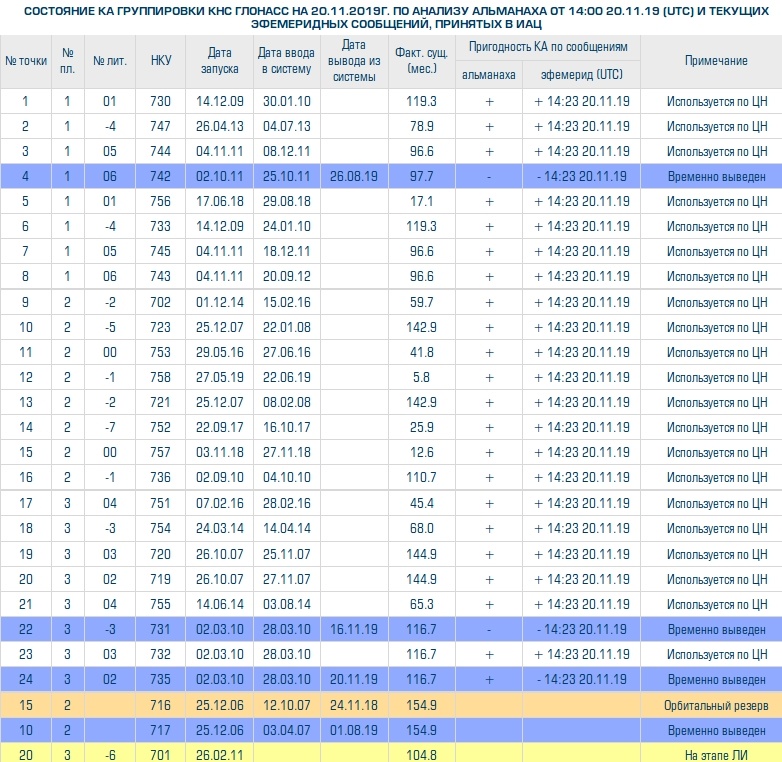Image resolution: width=782 pixels, height=762 pixels.
Task: Select НКУ value 702
Action: coord(161,302)
